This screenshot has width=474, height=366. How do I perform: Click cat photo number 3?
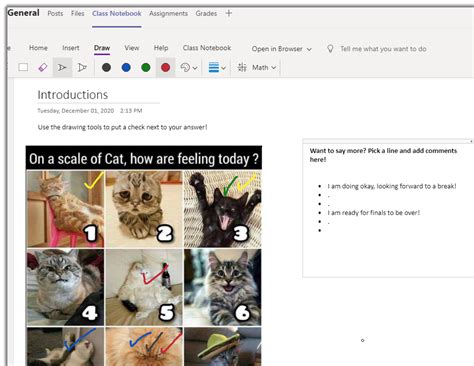tap(223, 209)
